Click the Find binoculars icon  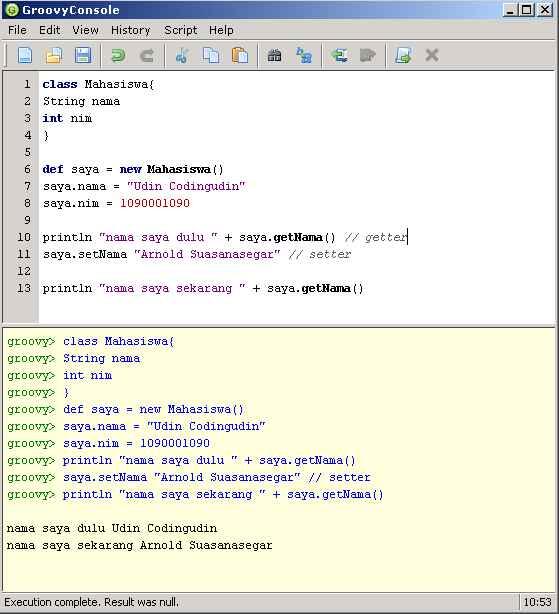[x=274, y=55]
